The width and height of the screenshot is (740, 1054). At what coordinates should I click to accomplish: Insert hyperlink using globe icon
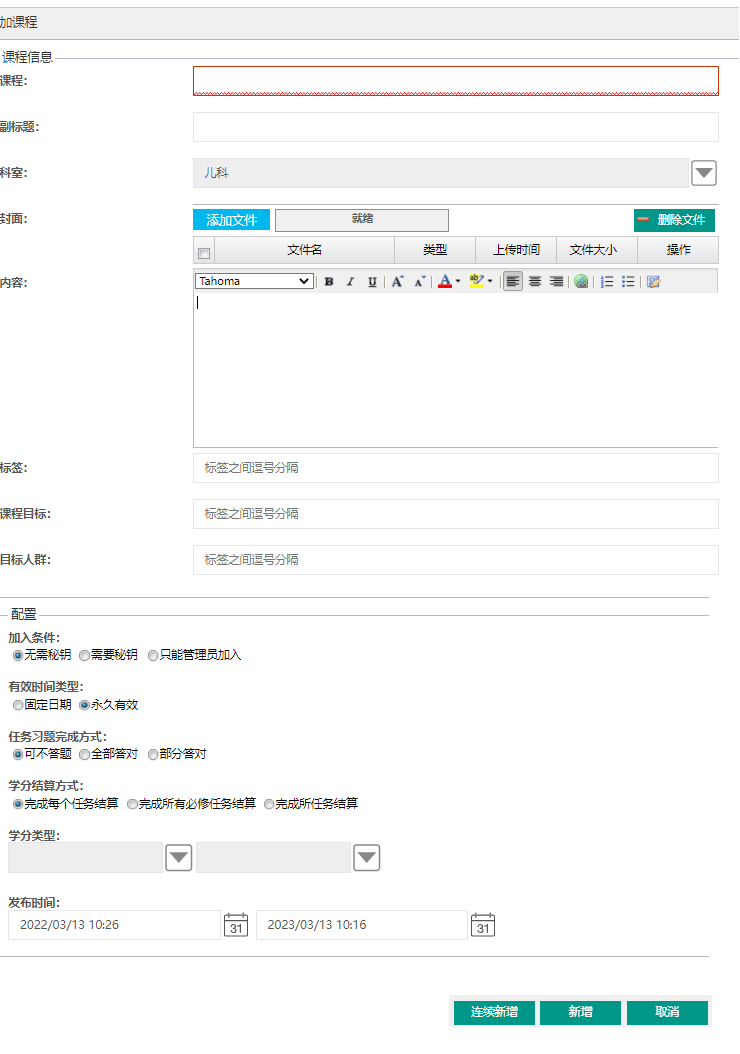point(581,282)
